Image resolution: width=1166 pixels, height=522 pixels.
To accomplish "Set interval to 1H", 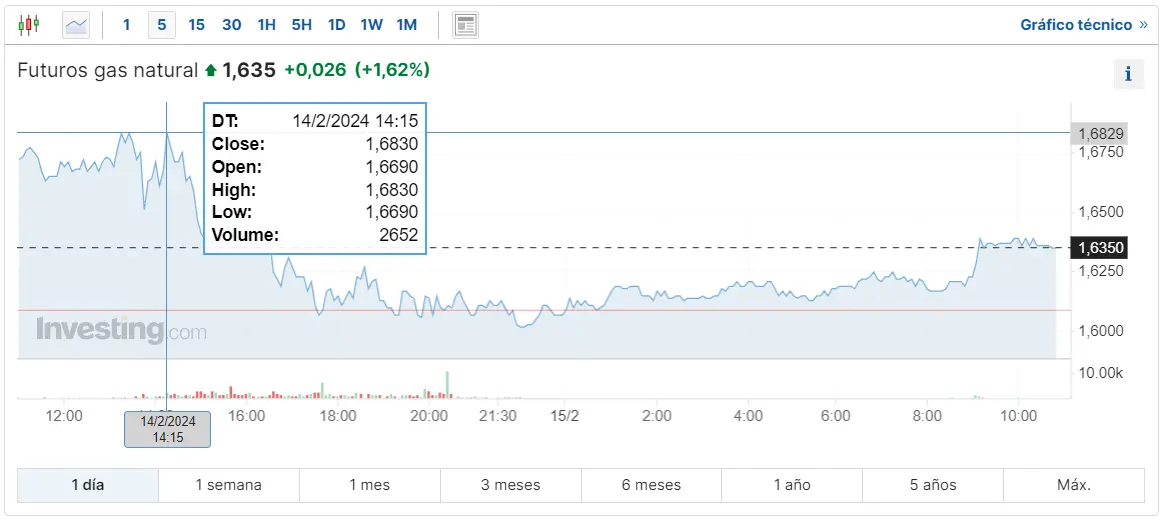I will coord(267,25).
